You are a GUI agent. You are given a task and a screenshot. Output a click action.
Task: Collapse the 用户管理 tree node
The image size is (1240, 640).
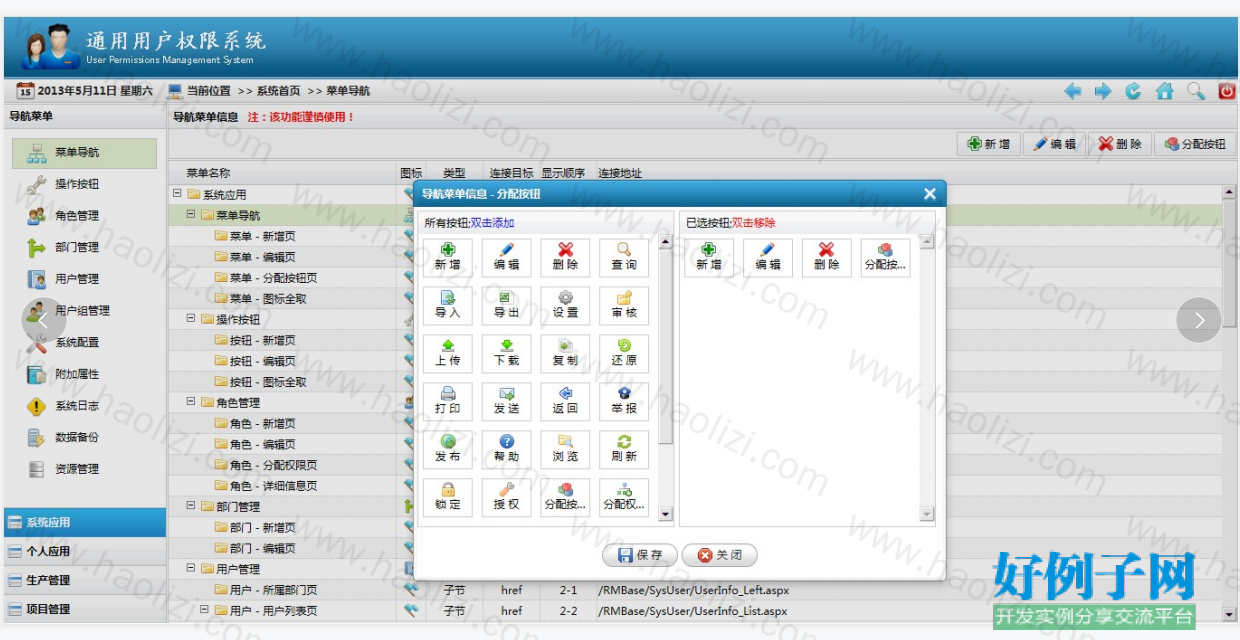pos(191,568)
